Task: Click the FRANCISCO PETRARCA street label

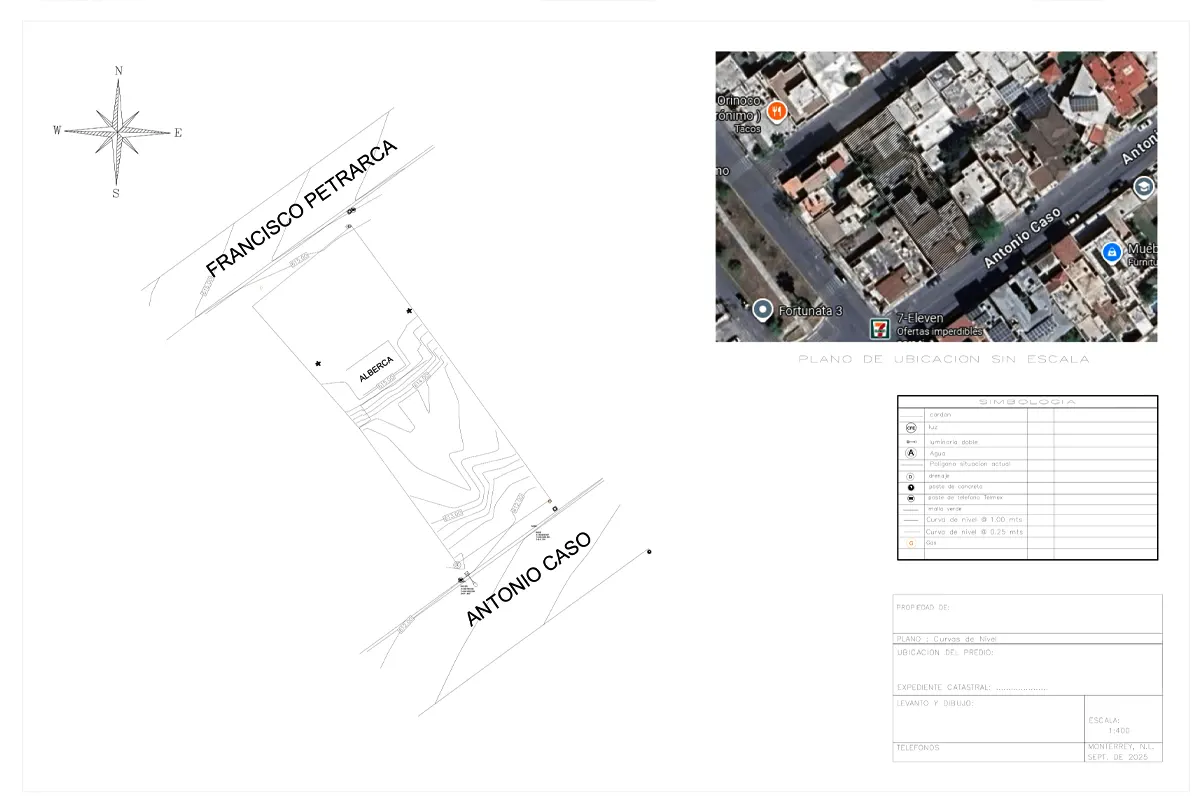Action: click(x=301, y=209)
